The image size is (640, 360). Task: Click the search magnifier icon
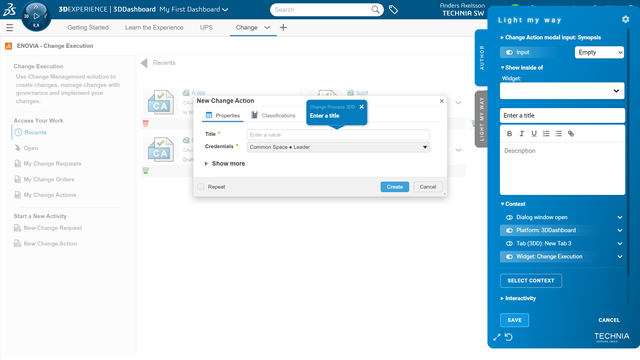click(x=375, y=9)
